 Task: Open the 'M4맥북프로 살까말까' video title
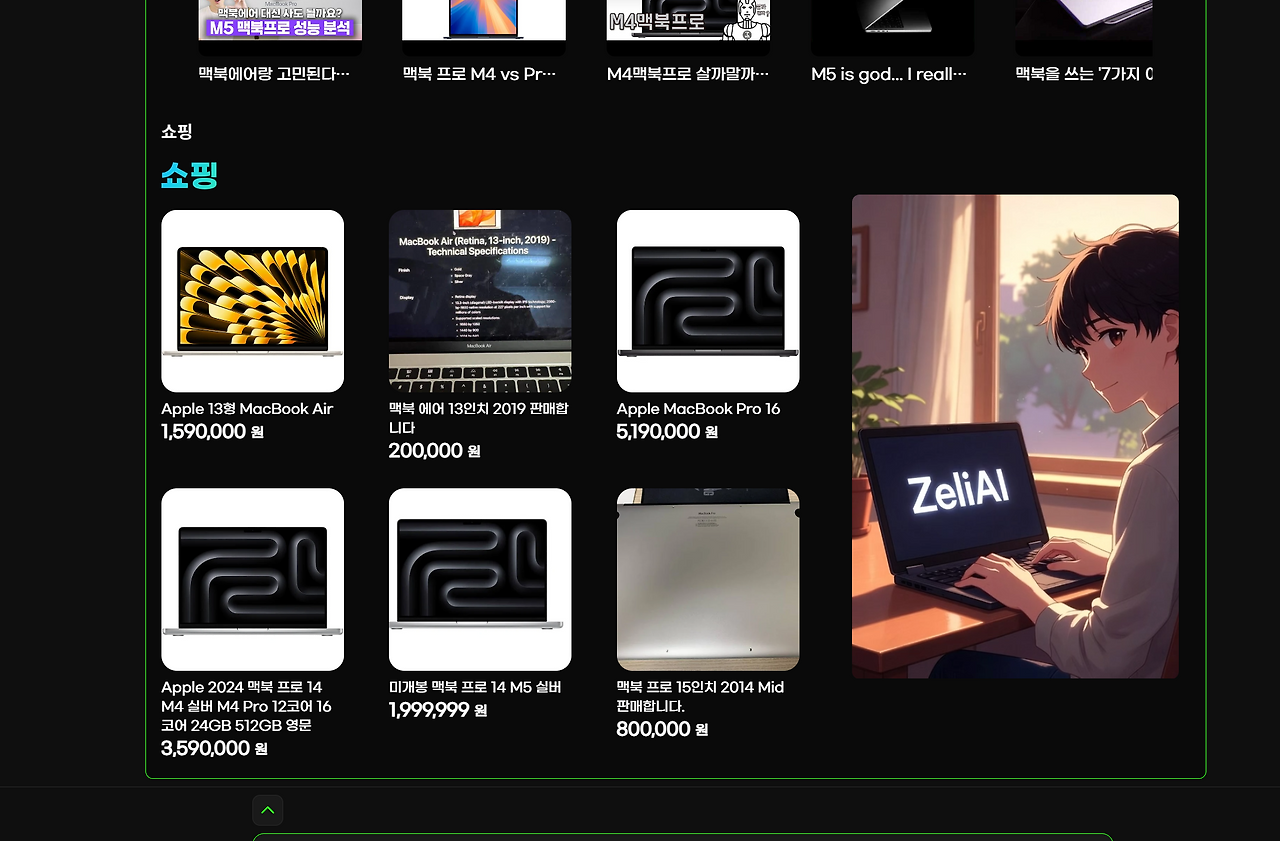pos(688,74)
